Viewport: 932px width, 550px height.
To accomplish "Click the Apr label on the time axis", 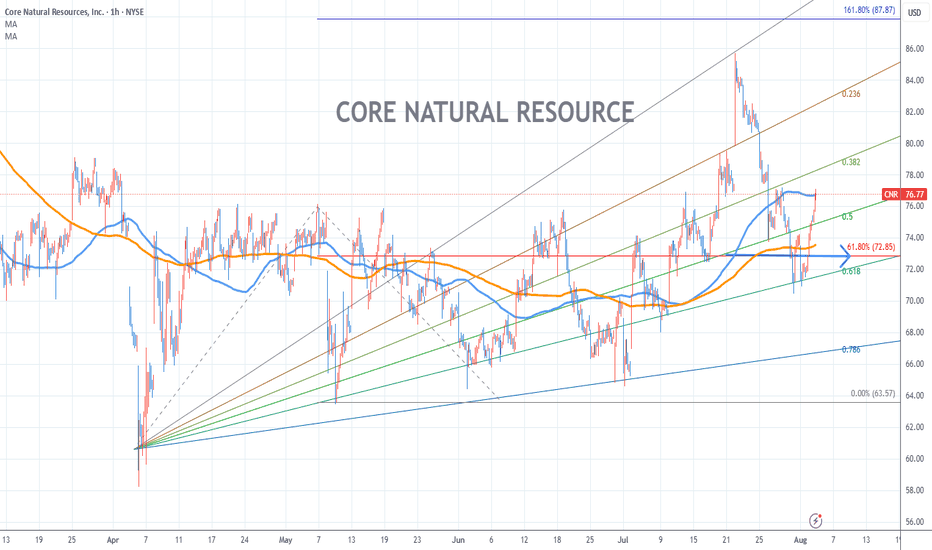I will coord(113,540).
